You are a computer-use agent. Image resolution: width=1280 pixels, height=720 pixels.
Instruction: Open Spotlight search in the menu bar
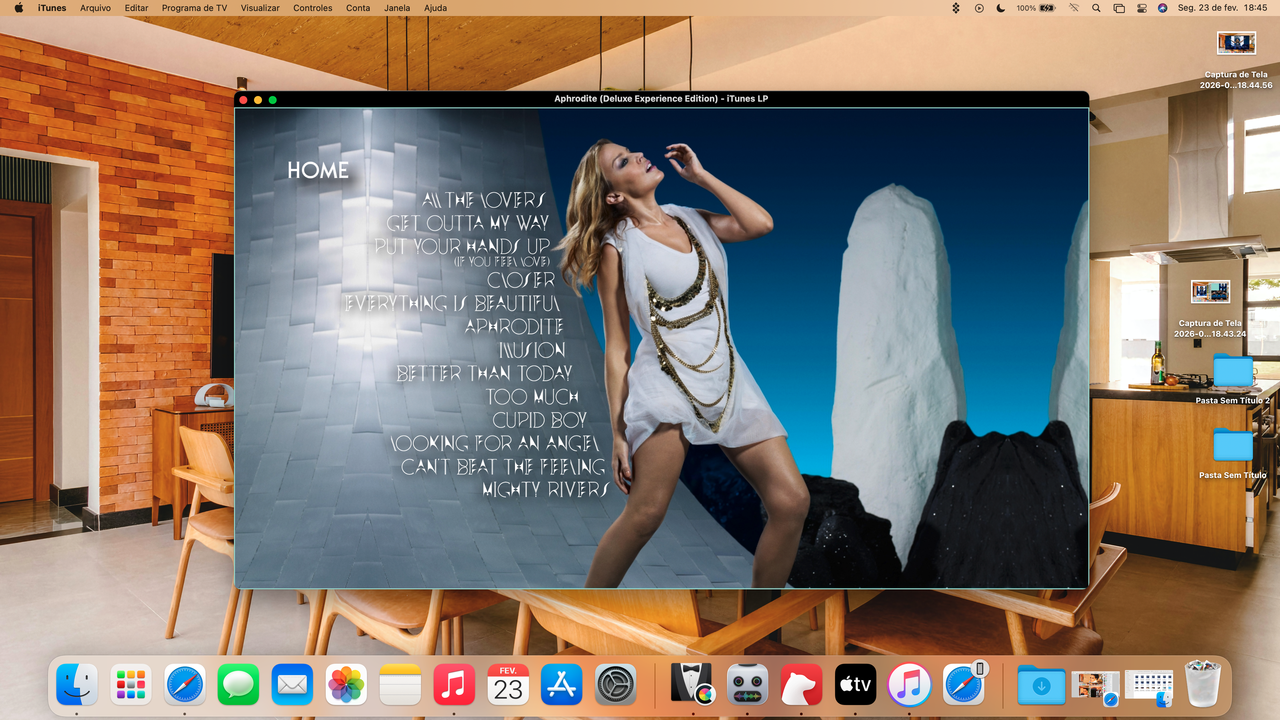click(1097, 8)
